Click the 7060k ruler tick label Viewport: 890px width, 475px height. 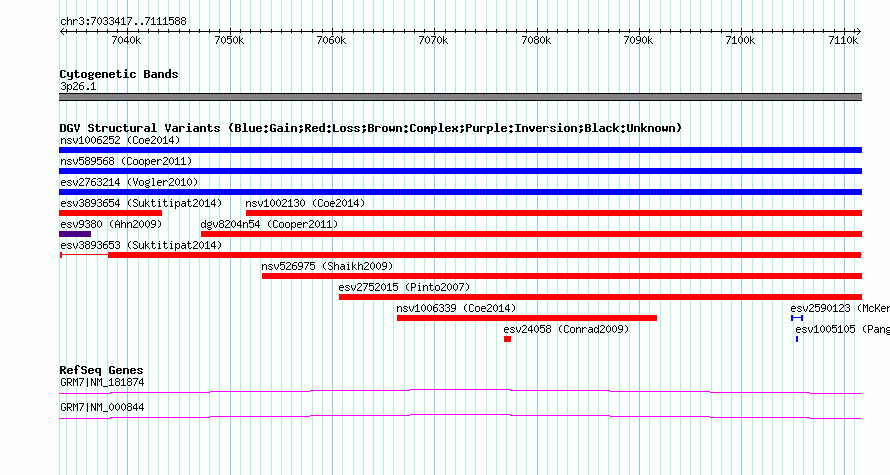point(331,40)
